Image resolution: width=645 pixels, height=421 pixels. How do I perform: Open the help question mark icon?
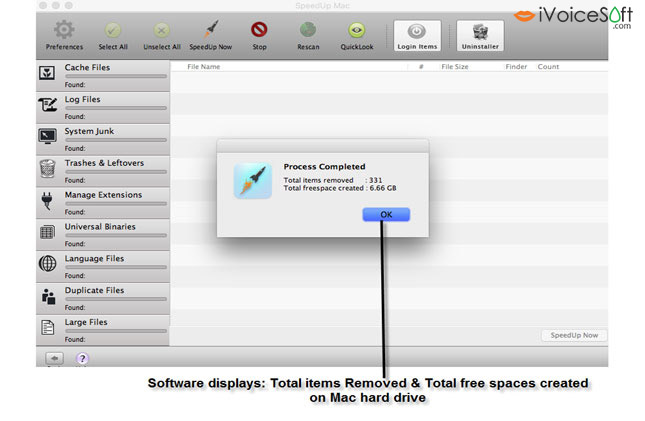[x=82, y=358]
